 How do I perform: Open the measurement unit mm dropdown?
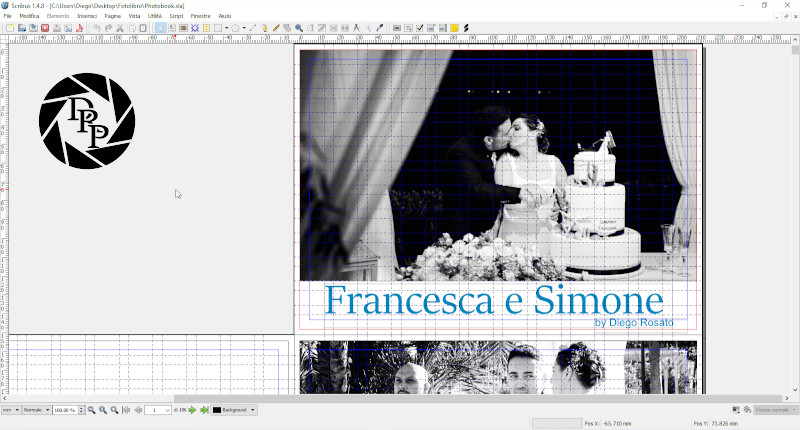[11, 410]
